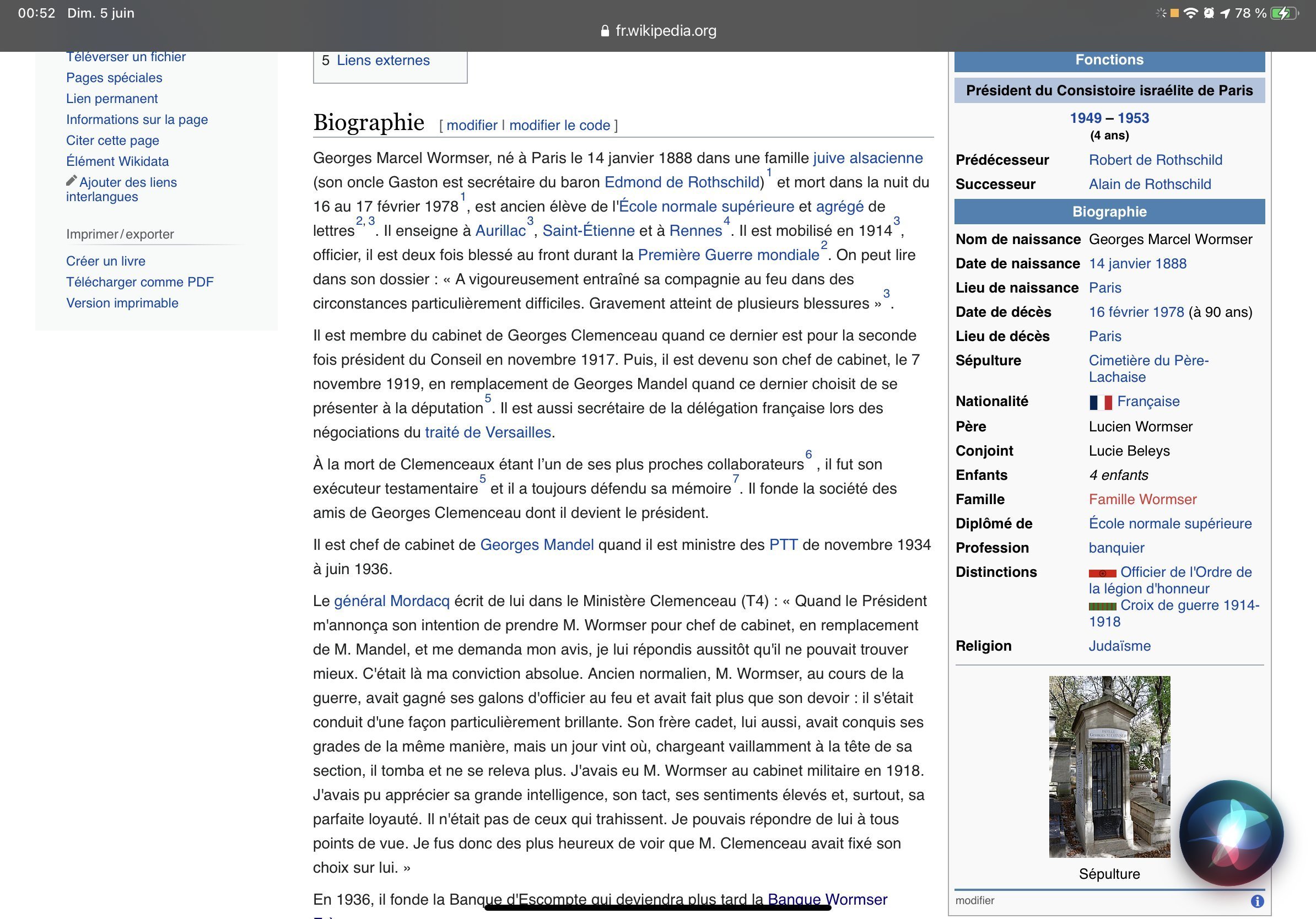Select Version imprimable in sidebar
Screen dimensions: 1316x919
coord(122,303)
